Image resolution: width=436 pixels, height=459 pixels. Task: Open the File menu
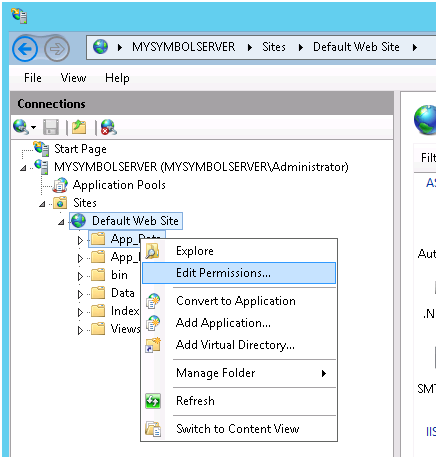click(33, 78)
